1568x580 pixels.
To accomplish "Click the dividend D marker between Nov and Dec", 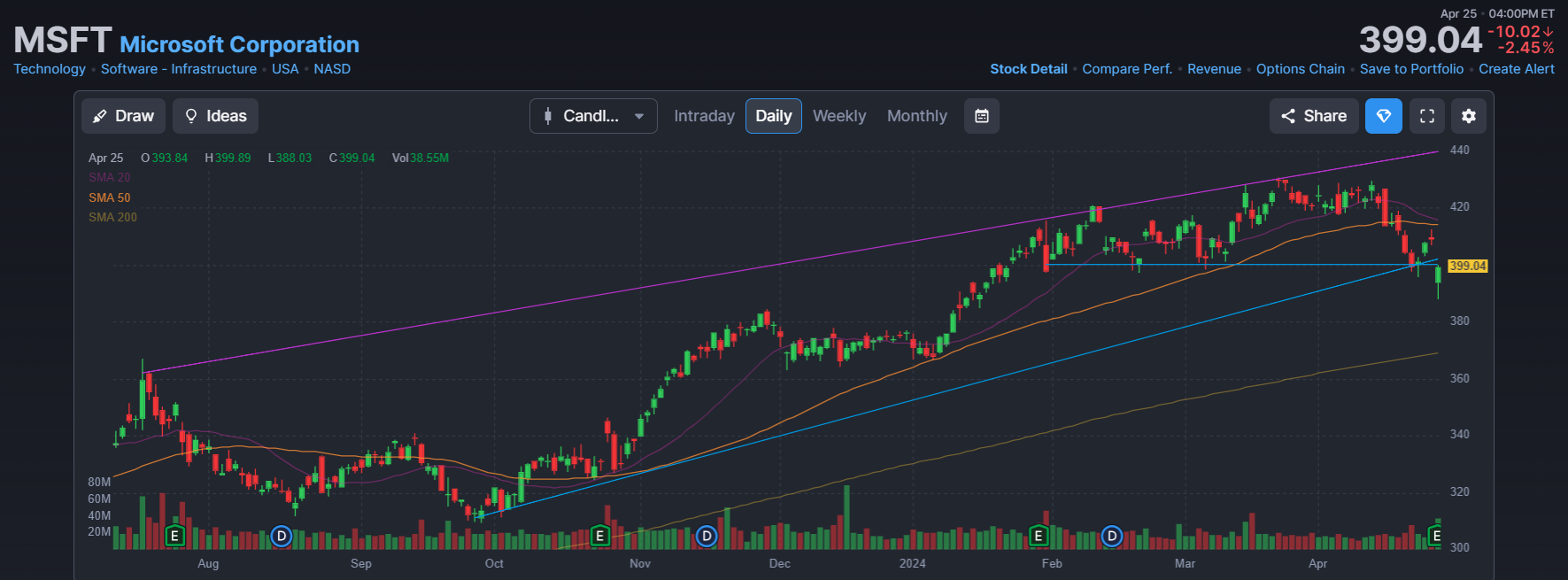I will (707, 536).
